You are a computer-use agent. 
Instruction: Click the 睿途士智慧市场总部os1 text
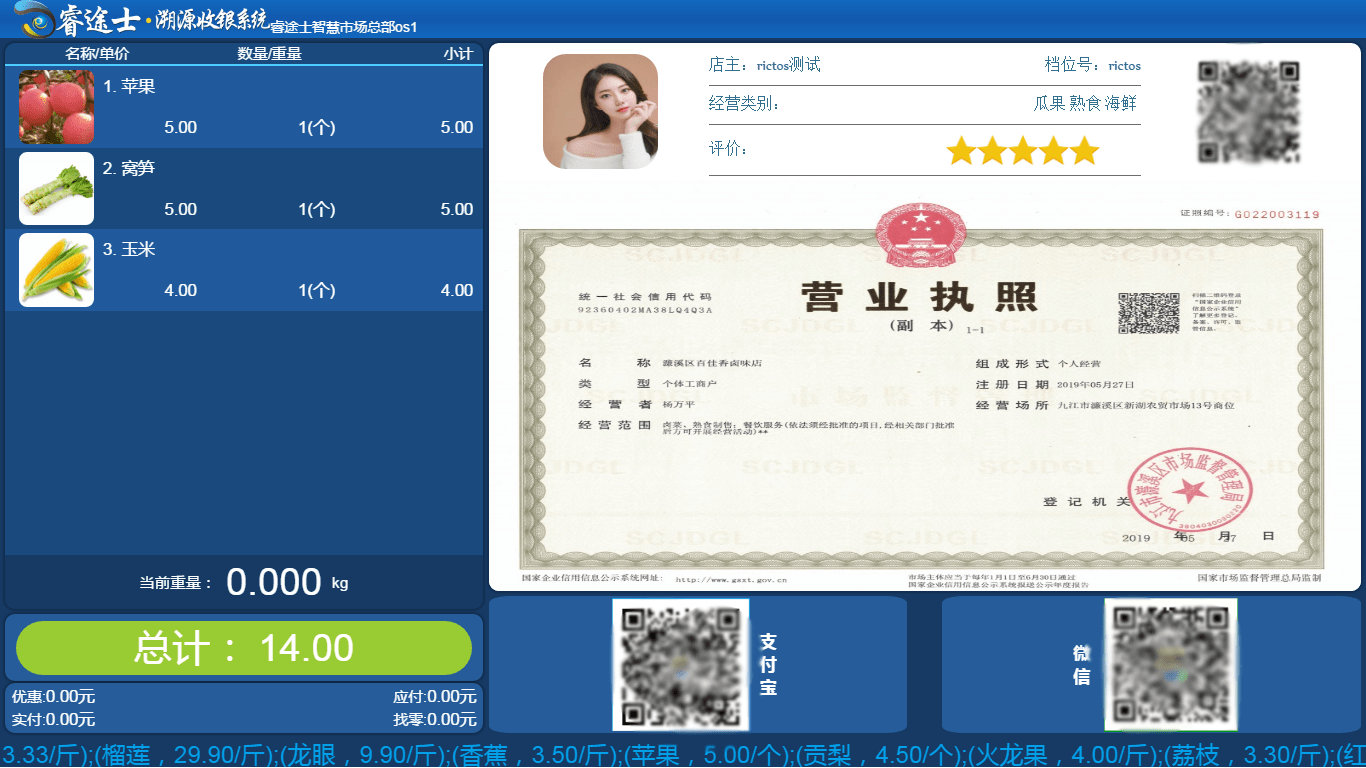click(344, 27)
